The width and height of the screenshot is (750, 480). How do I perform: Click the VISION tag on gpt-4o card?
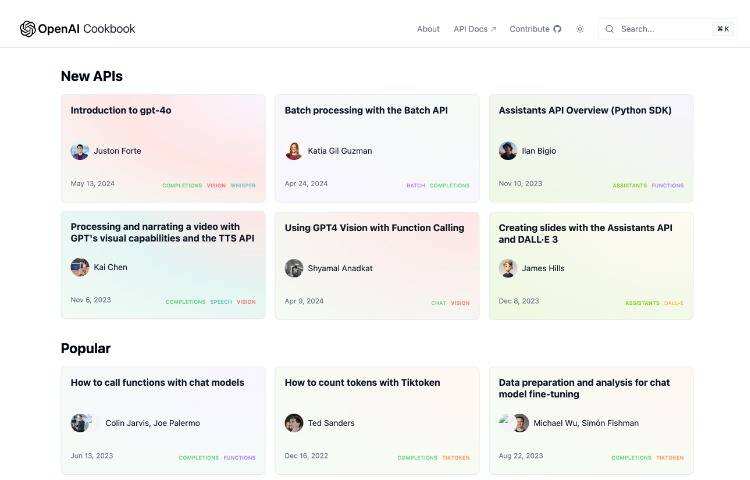tap(216, 185)
